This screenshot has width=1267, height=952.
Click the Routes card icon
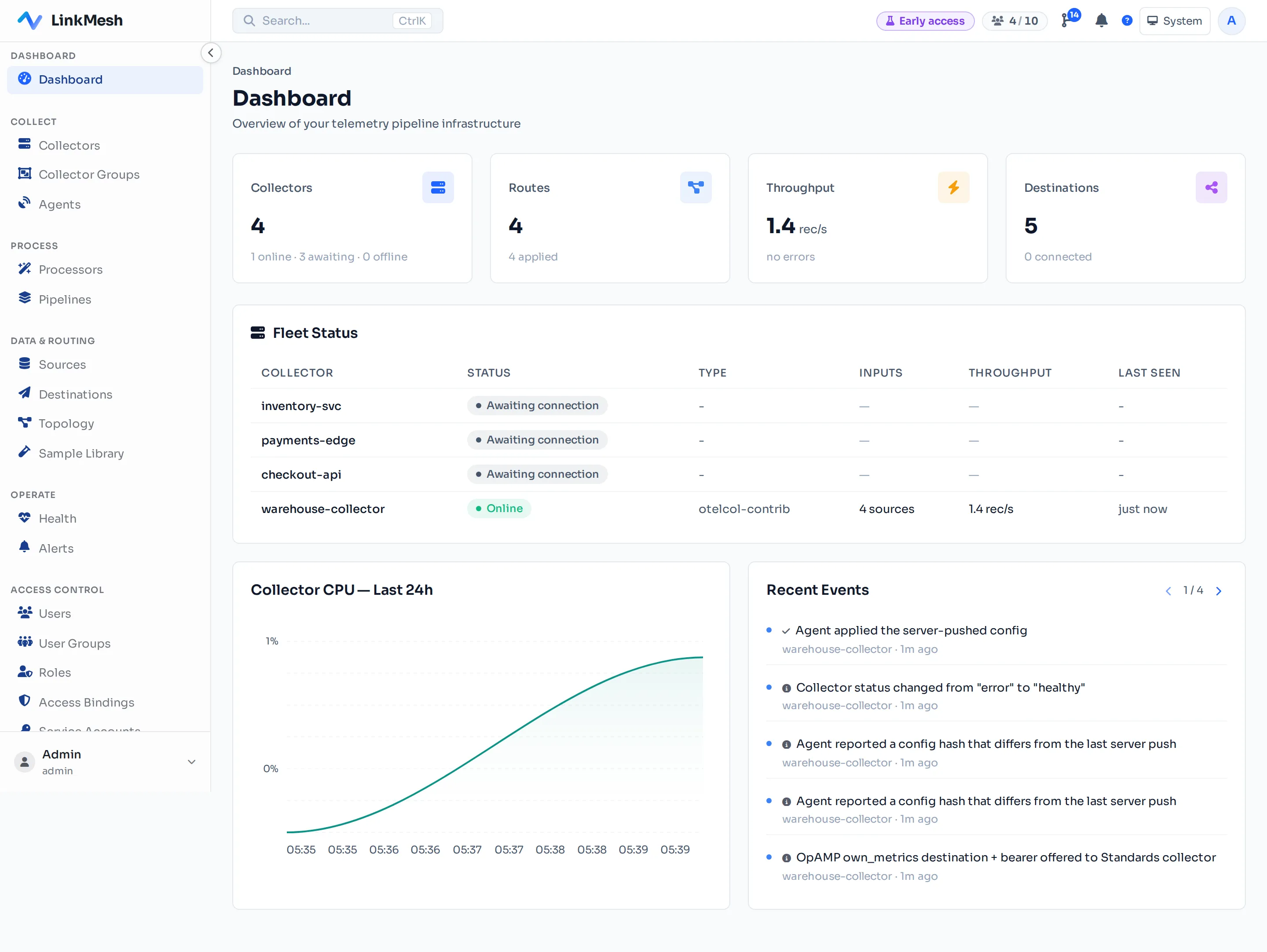(x=696, y=187)
